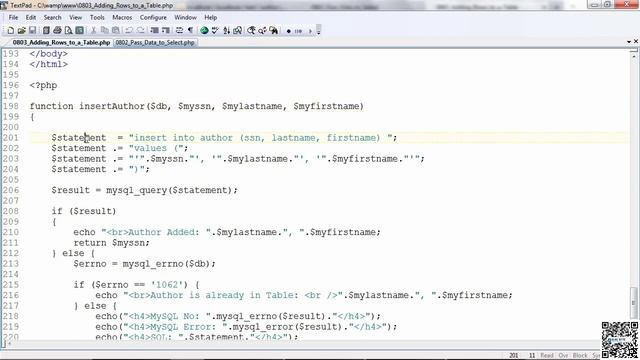Paste from clipboard using the toolbar icon
This screenshot has width=640, height=360.
[116, 31]
